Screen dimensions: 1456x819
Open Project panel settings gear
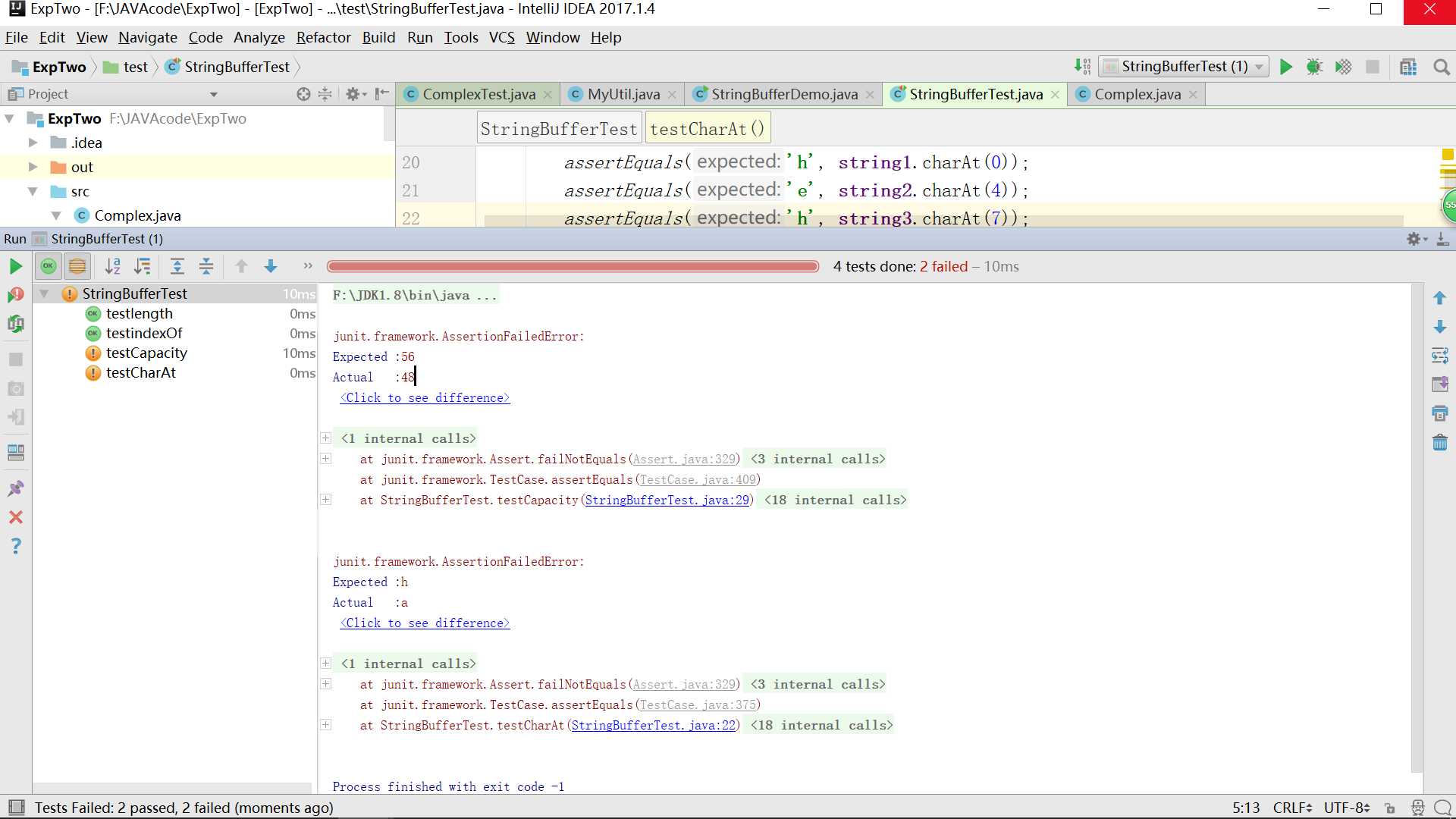click(x=355, y=94)
